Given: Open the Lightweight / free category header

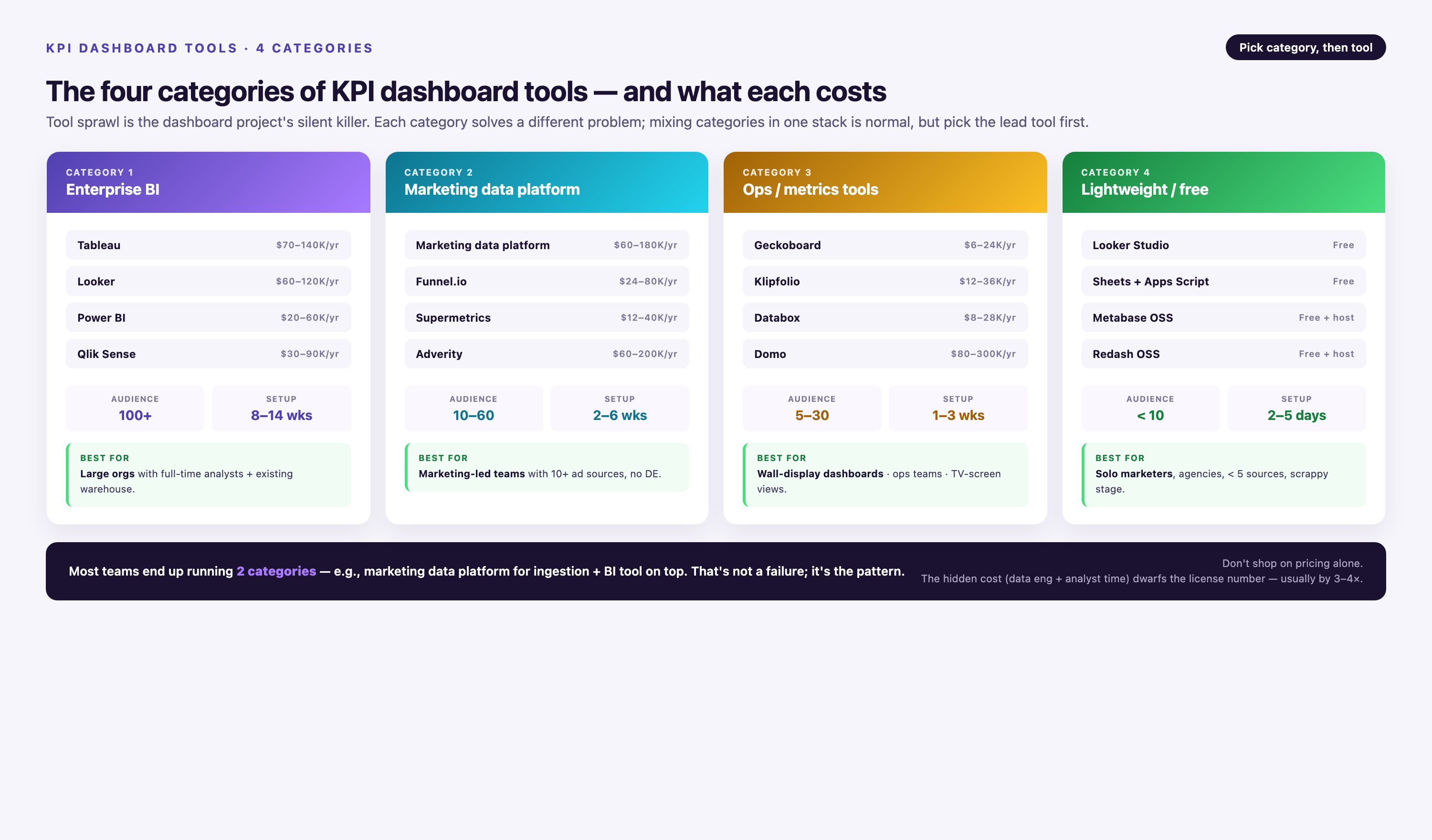Looking at the screenshot, I should pos(1223,182).
